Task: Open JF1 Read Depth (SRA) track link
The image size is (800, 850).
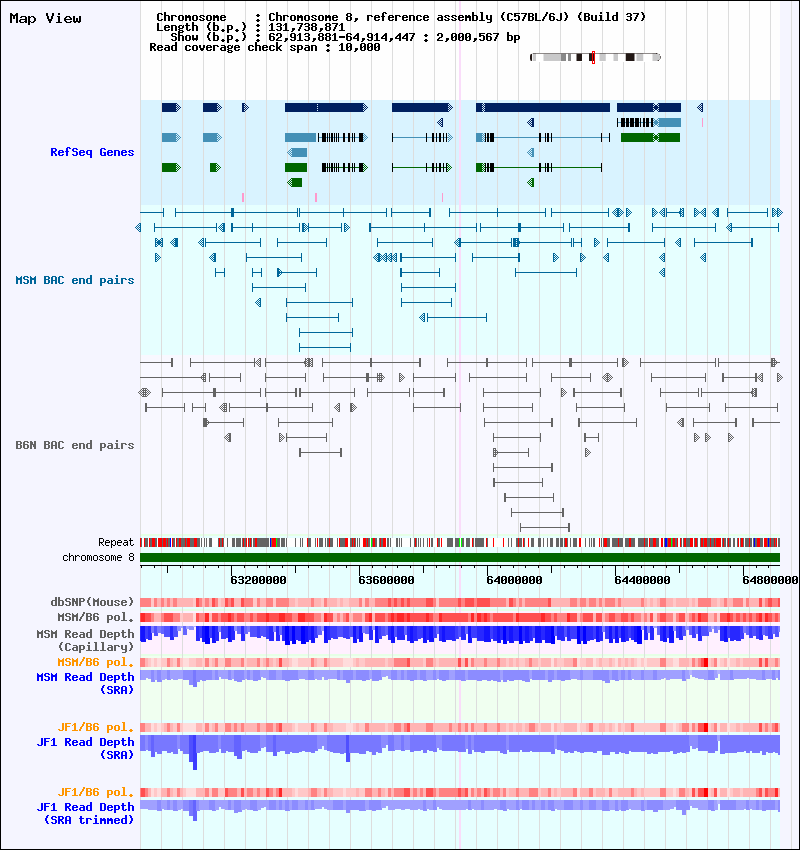Action: [85, 749]
